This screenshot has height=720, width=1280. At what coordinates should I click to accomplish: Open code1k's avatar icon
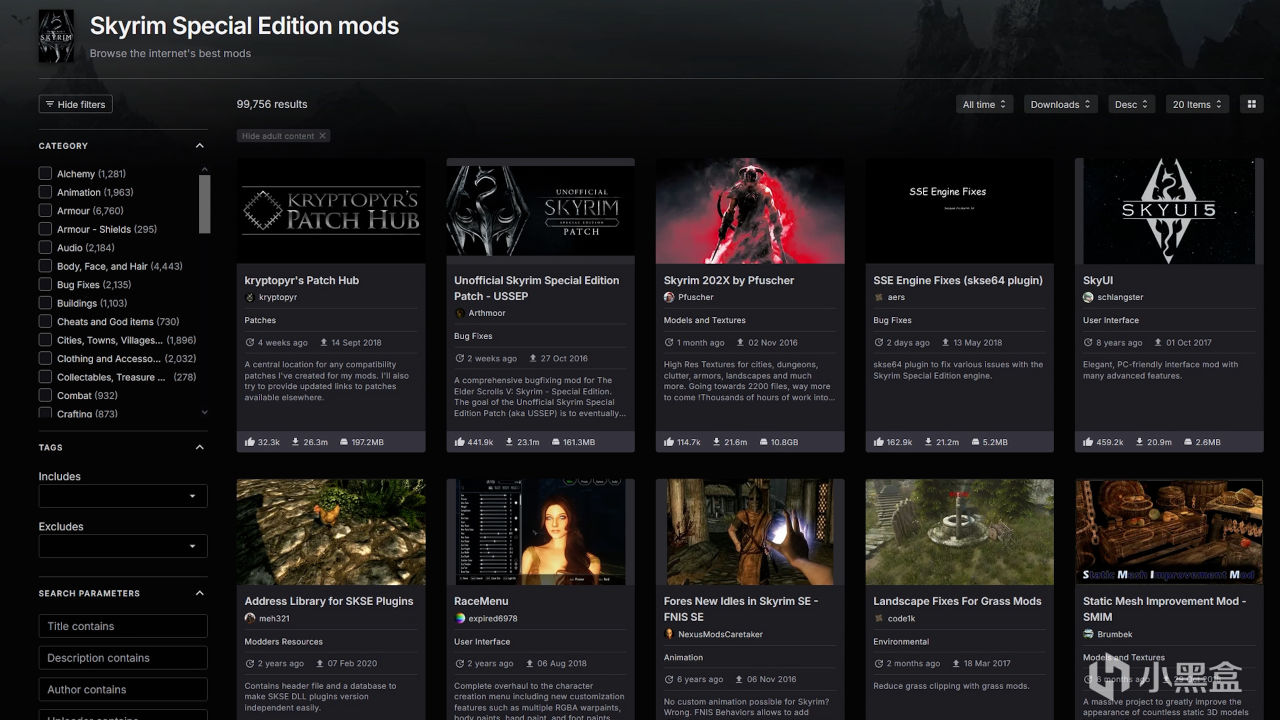tap(879, 618)
